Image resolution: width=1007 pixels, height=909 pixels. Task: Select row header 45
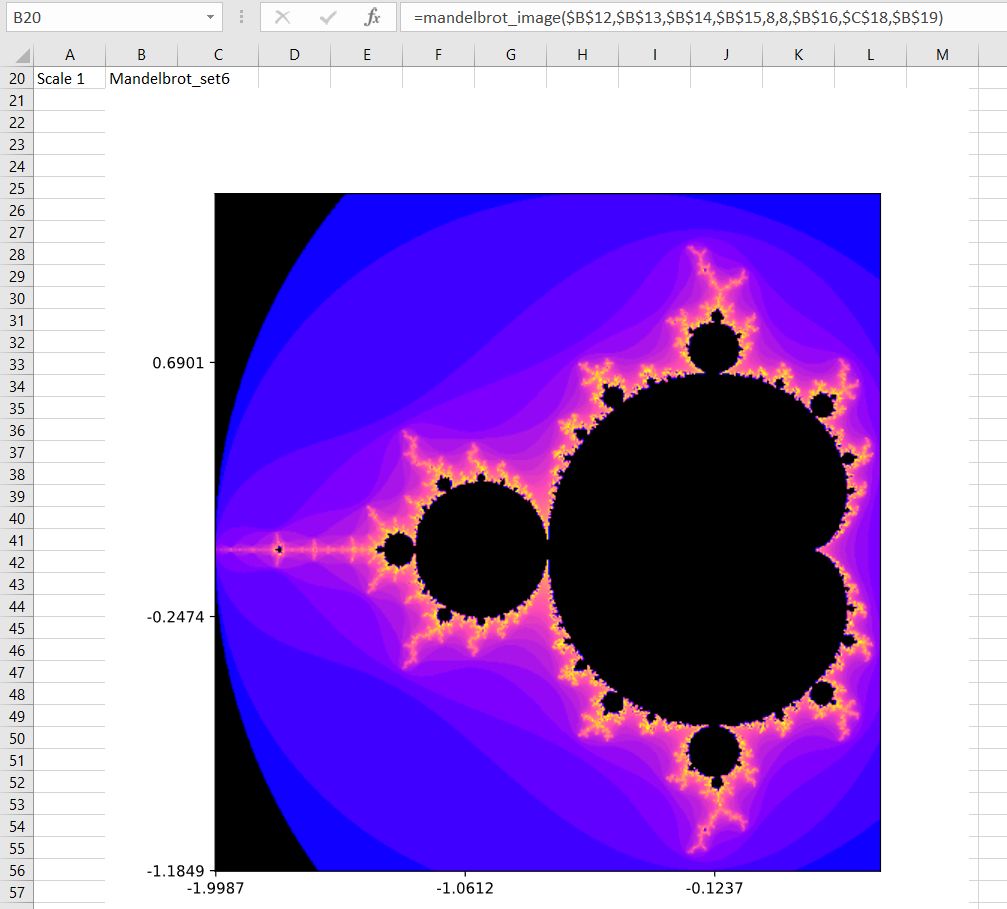[x=16, y=628]
